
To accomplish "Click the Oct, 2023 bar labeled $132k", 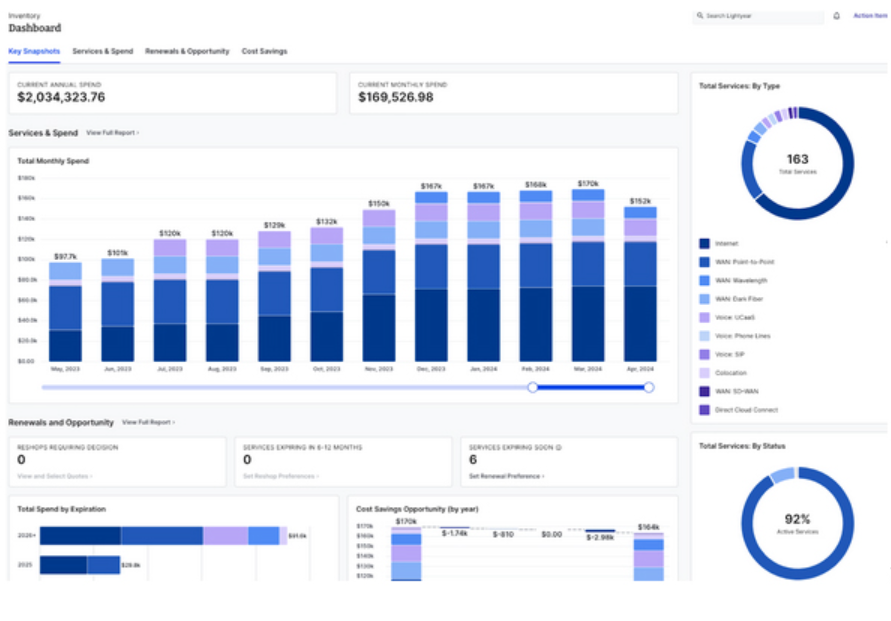I will pyautogui.click(x=327, y=294).
